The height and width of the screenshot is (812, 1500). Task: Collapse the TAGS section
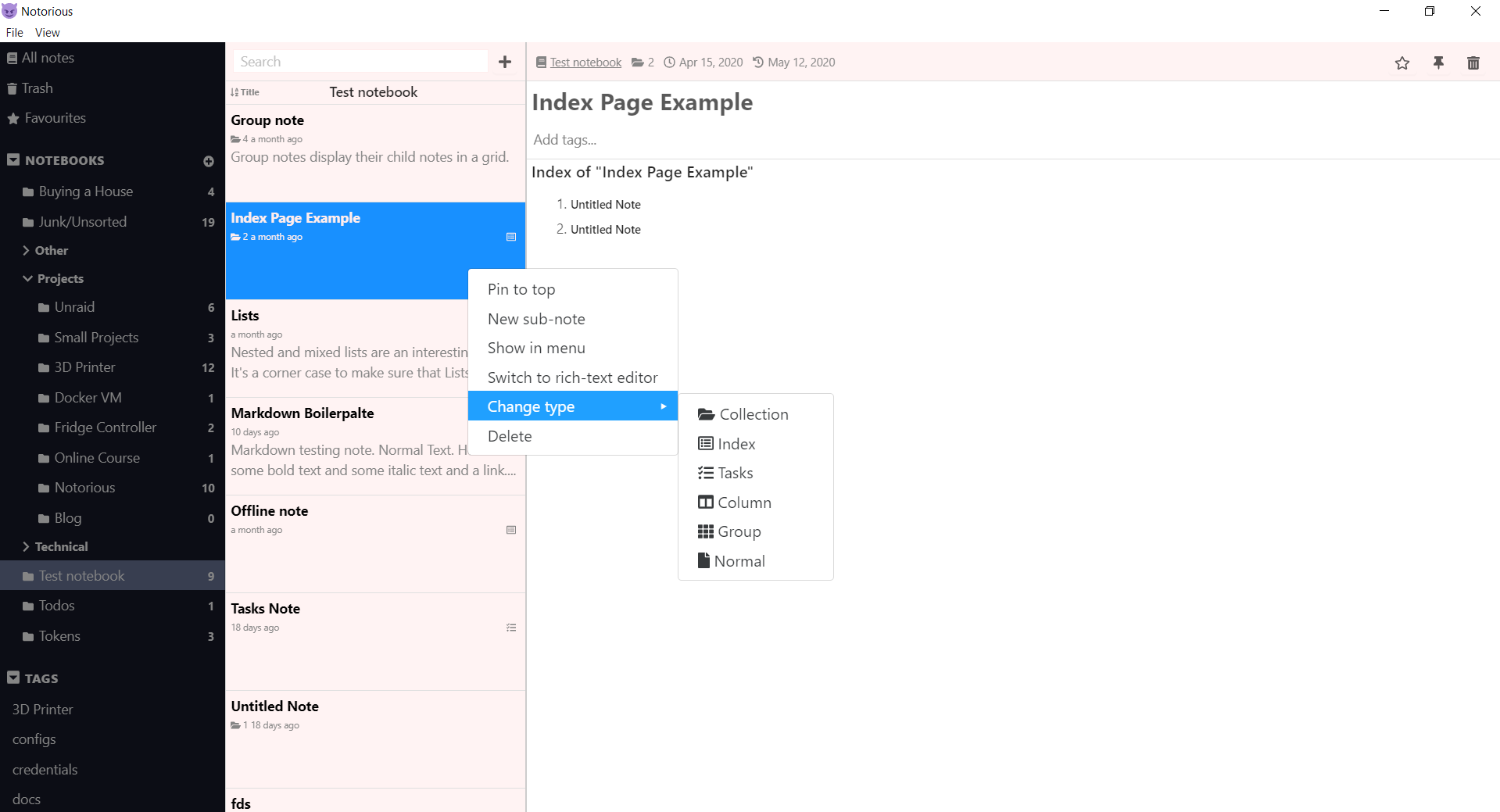(13, 678)
